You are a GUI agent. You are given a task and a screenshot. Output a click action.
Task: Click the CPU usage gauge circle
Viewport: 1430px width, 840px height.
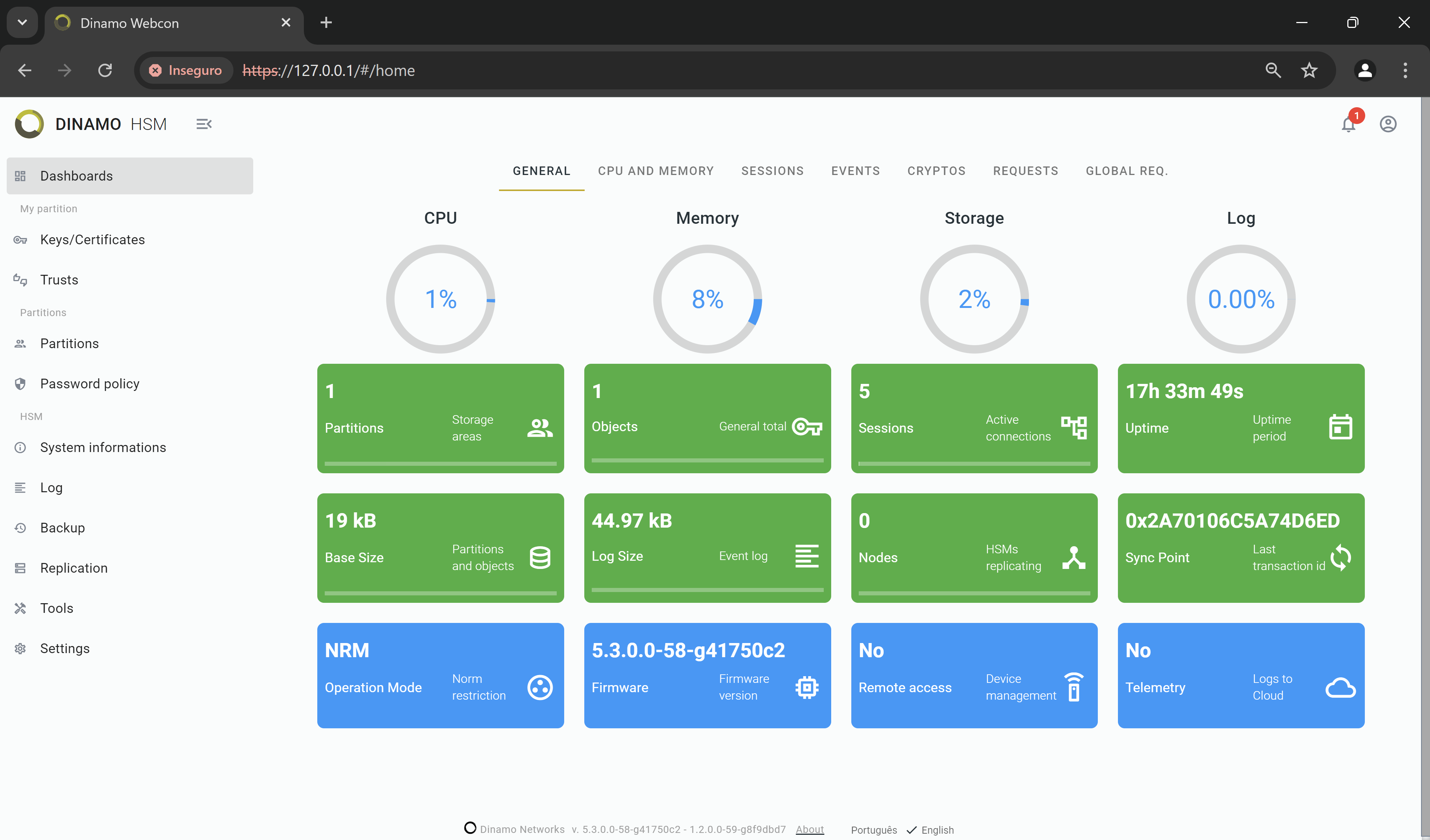point(440,298)
